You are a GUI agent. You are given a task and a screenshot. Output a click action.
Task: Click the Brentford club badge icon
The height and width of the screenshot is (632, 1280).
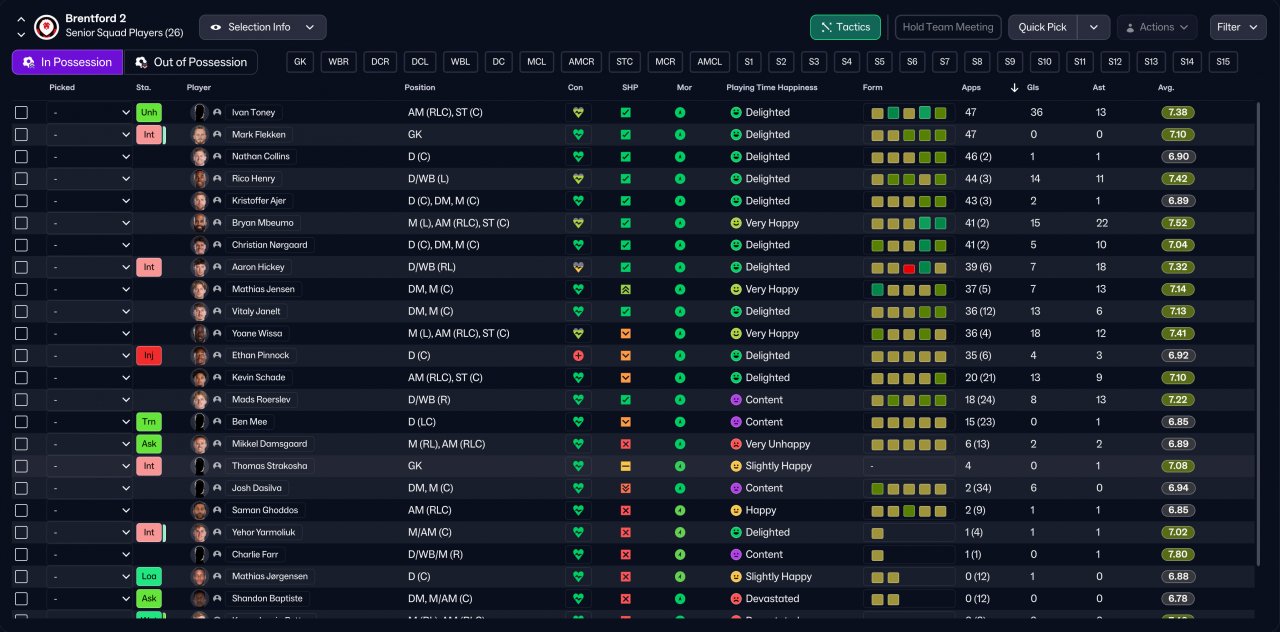(x=46, y=26)
